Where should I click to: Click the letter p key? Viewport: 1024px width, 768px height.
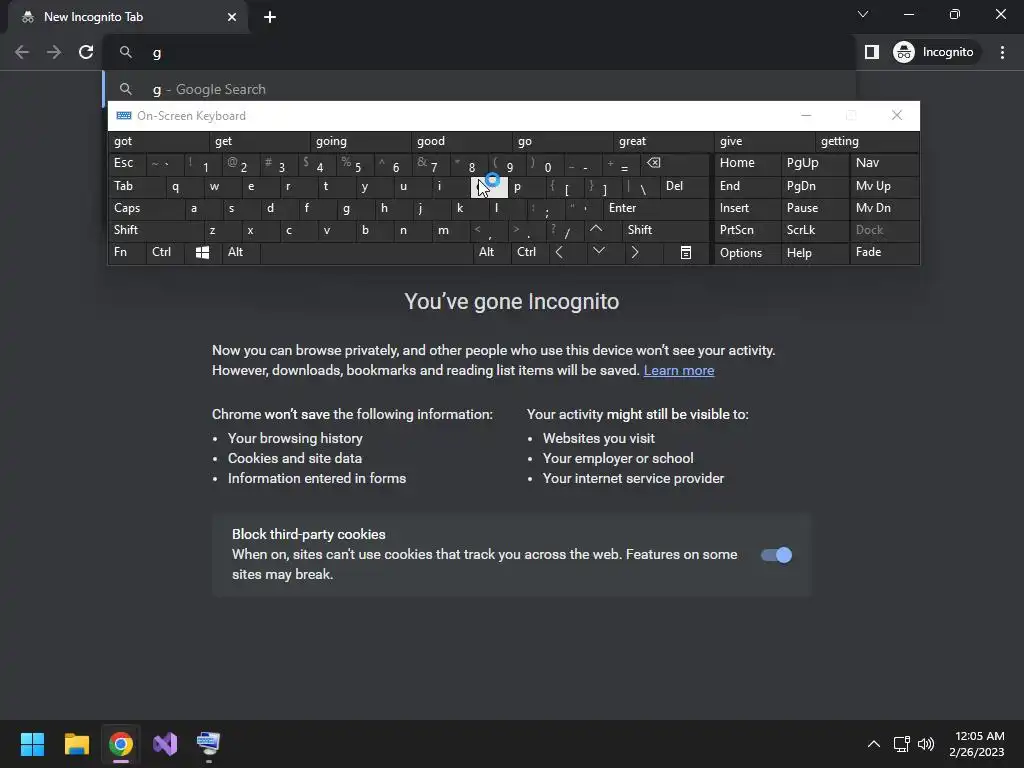tap(526, 186)
